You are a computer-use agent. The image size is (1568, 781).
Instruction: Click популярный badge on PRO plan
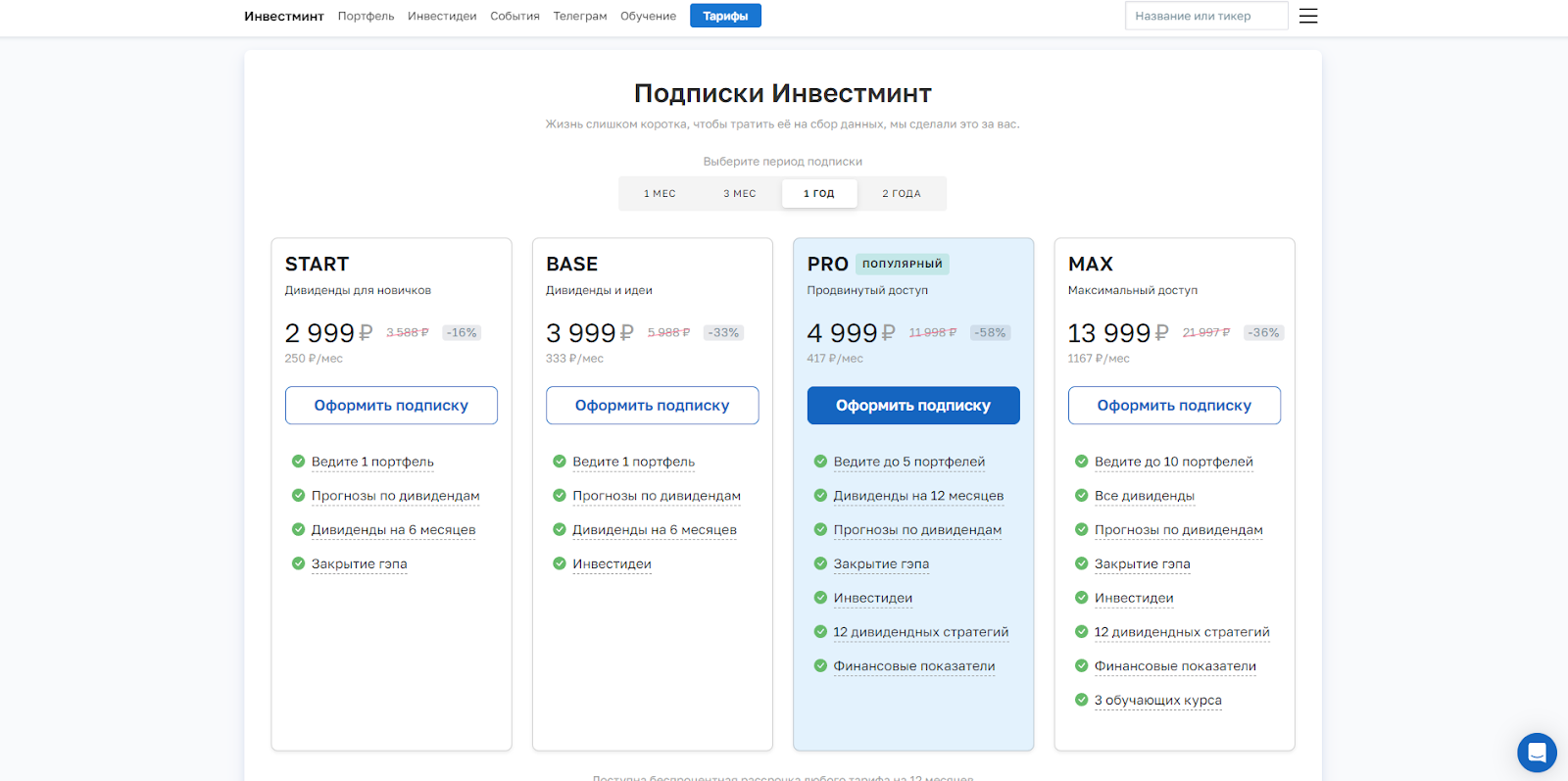pyautogui.click(x=903, y=264)
